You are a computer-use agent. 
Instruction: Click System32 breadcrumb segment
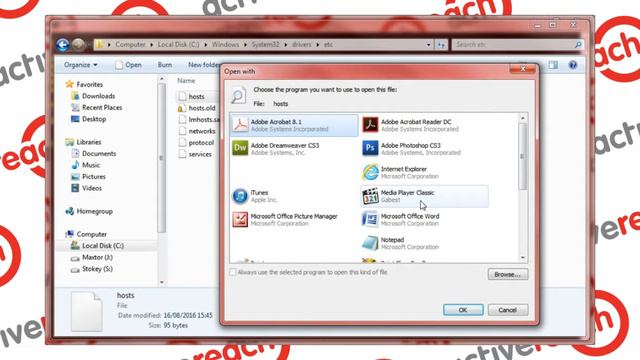(265, 44)
